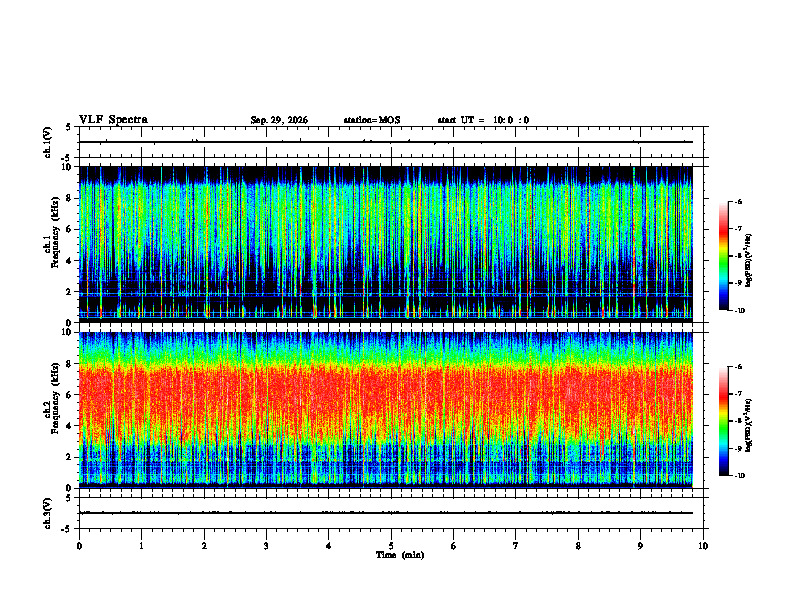Viewport: 792px width, 612px height.
Task: Click the Time (min) axis label
Action: tap(400, 555)
